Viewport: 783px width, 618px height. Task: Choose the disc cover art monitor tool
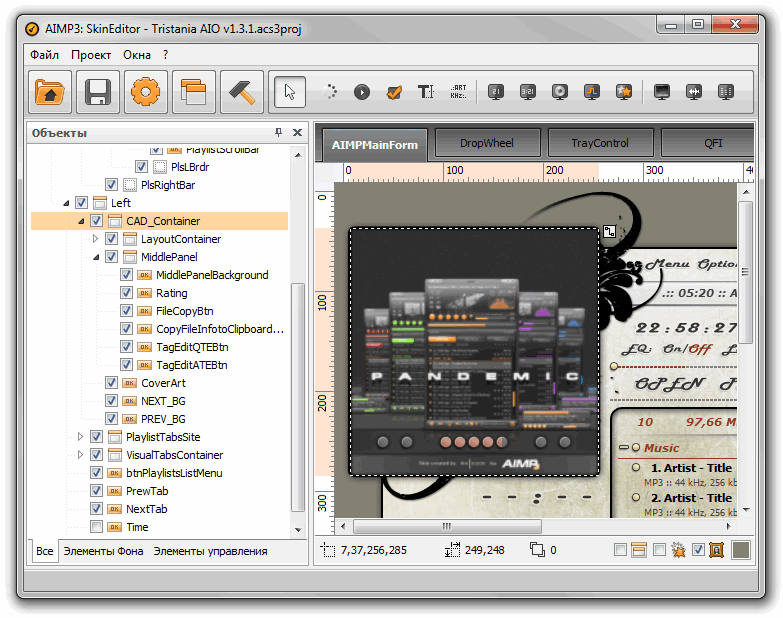[560, 92]
